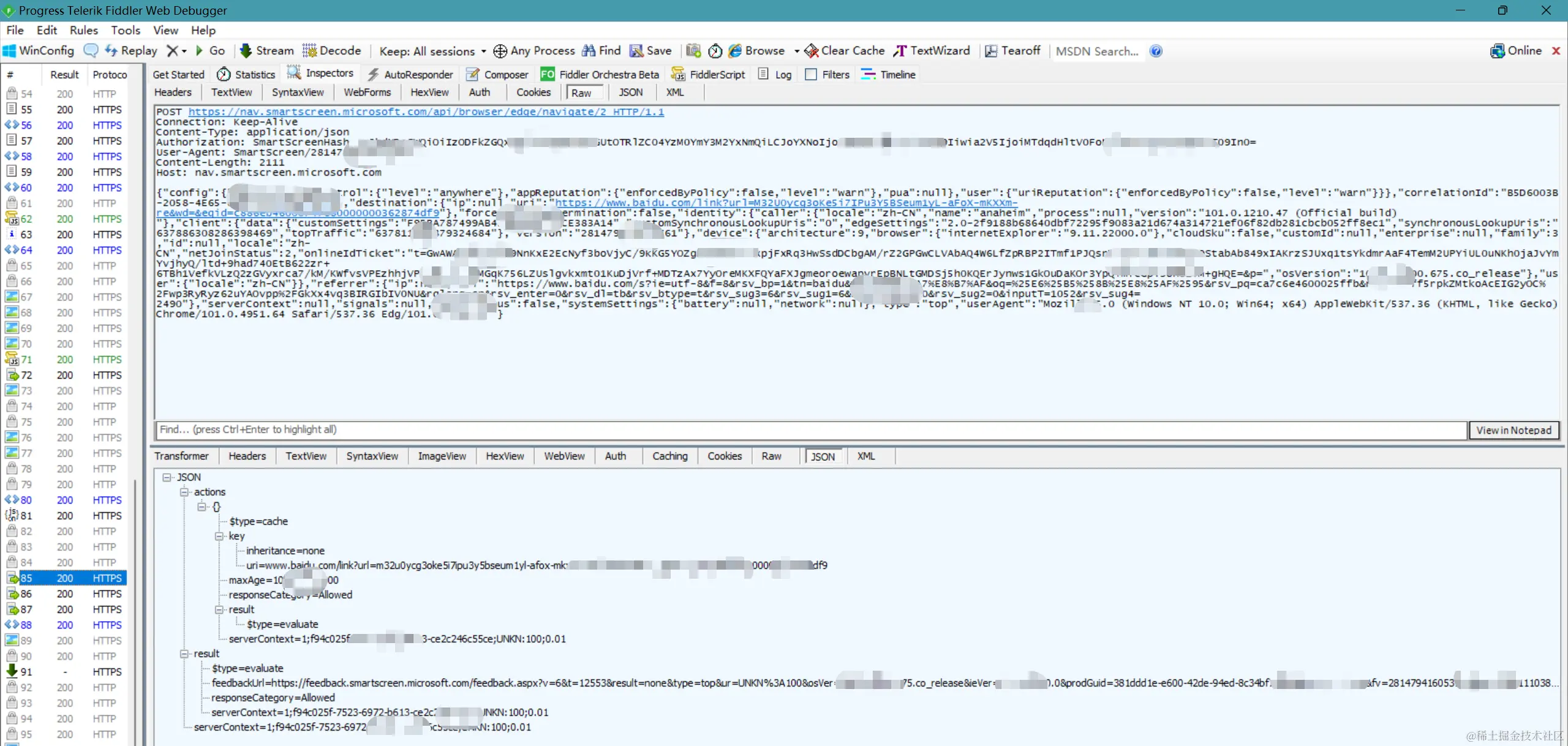The image size is (1568, 746).
Task: Open the Rules menu
Action: (83, 30)
